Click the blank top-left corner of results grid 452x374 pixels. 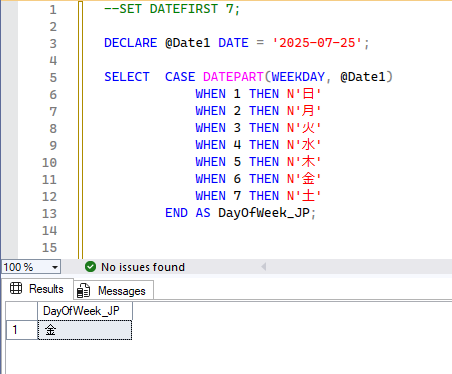coord(22,311)
